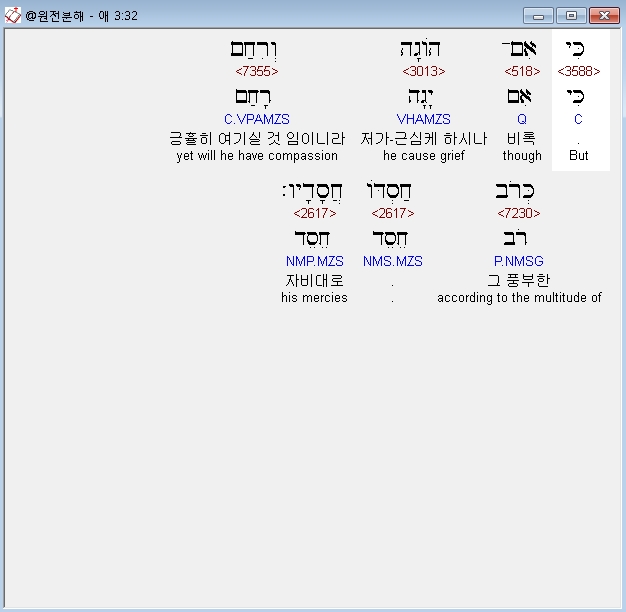Click the Korean gloss 그 풍부한
The width and height of the screenshot is (626, 612).
pos(519,281)
